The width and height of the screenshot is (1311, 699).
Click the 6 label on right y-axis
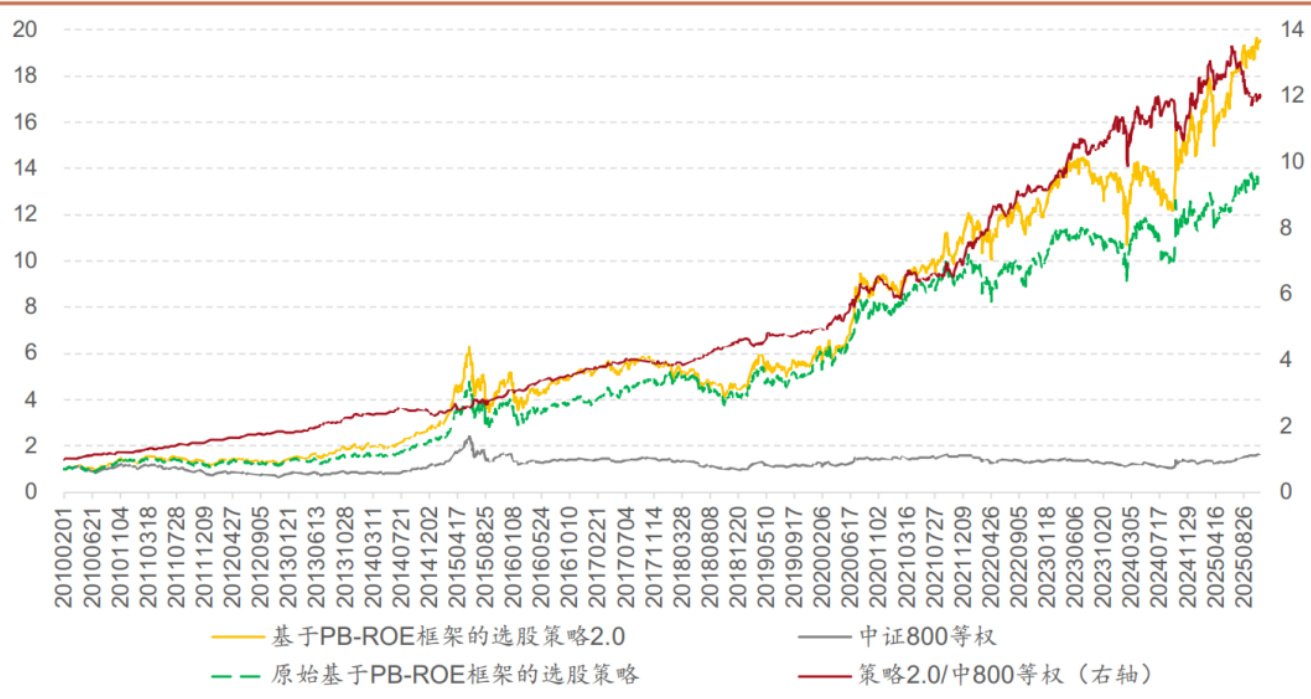(x=1286, y=293)
